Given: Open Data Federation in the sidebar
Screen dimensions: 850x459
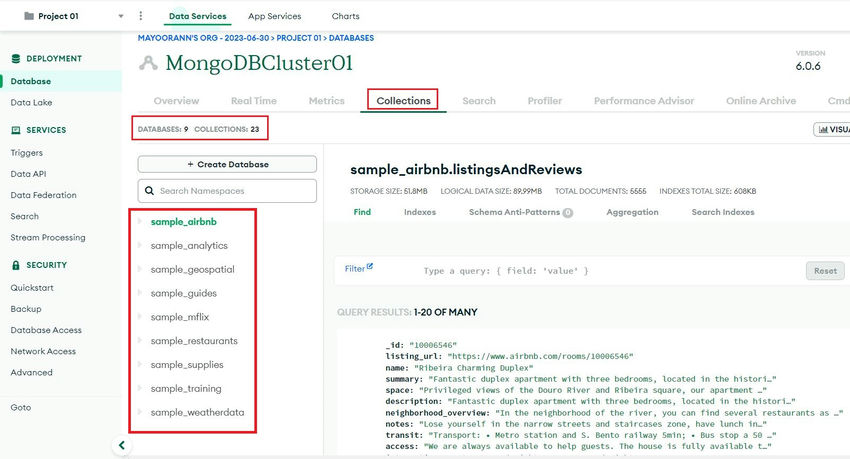Looking at the screenshot, I should coord(43,195).
